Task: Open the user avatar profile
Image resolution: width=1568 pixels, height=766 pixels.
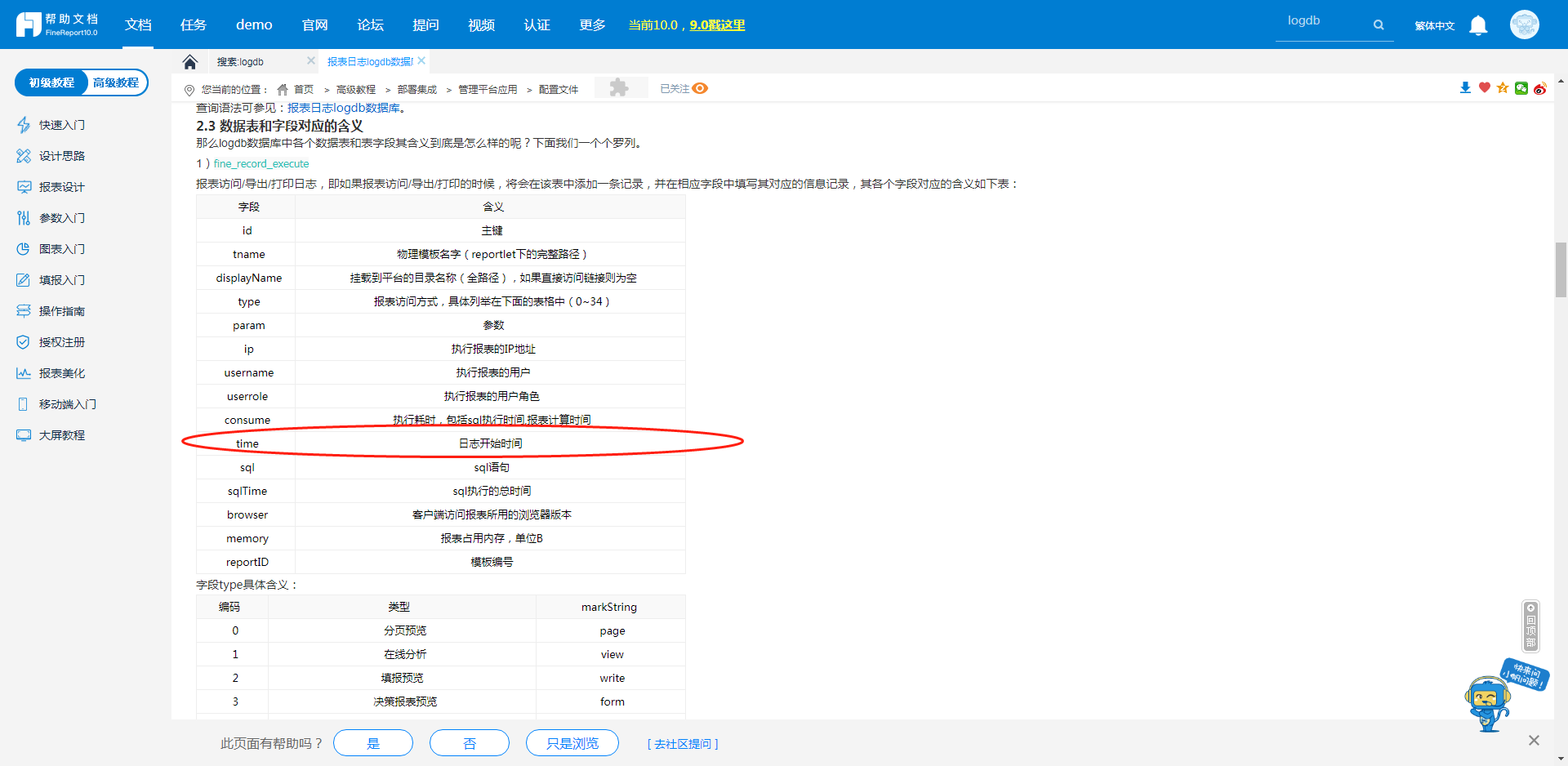Action: 1524,24
